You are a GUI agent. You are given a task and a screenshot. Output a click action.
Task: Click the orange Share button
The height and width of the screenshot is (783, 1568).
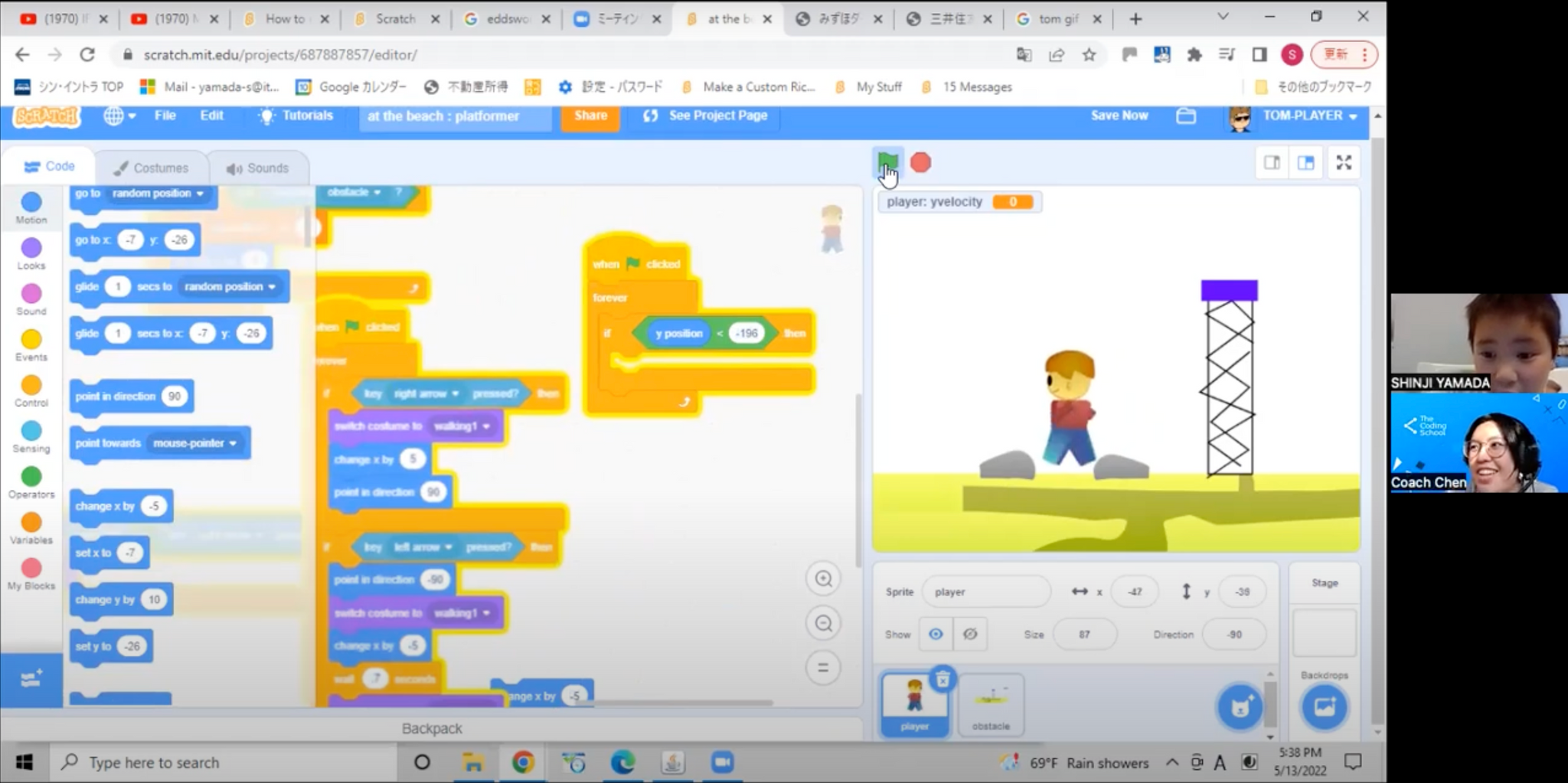[590, 115]
